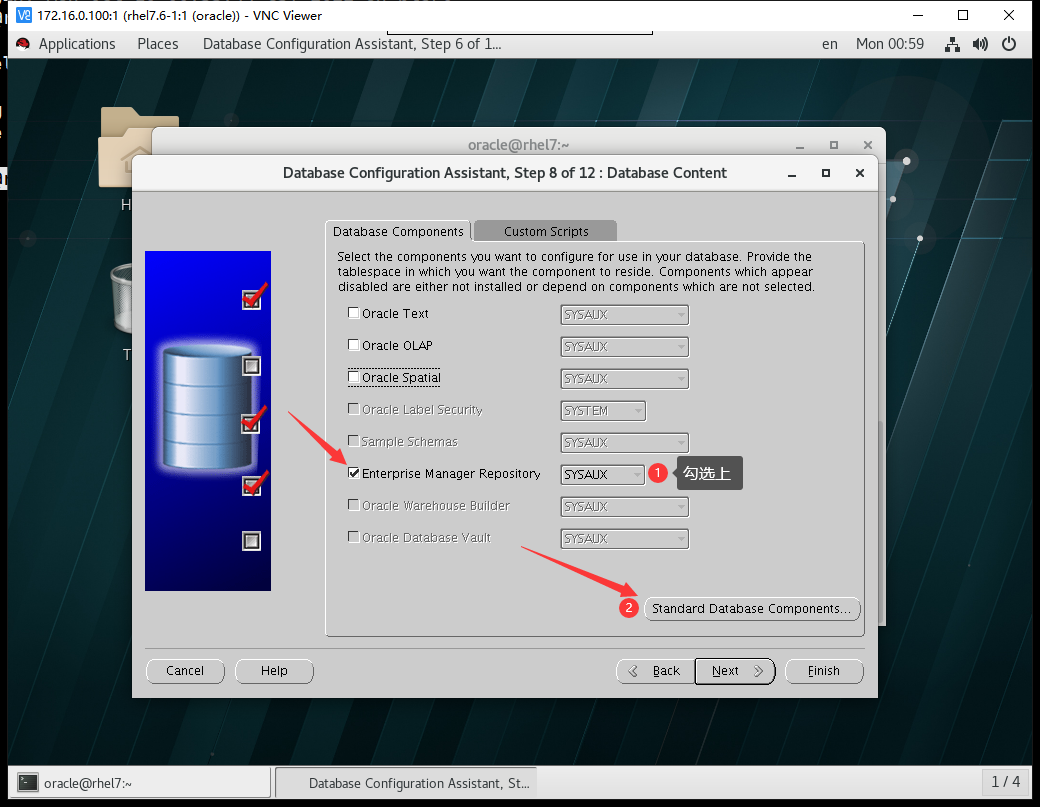Screen dimensions: 1040x807
Task: Toggle the Oracle Database Vault checkbox
Action: [x=354, y=537]
